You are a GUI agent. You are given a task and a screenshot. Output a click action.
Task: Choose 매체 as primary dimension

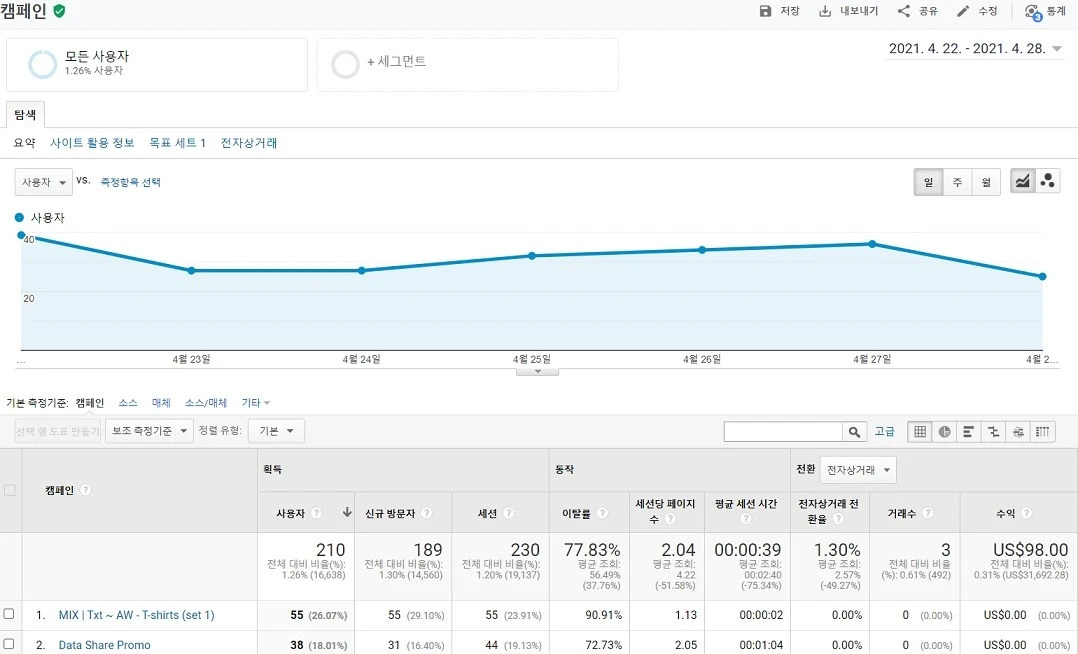(x=161, y=403)
